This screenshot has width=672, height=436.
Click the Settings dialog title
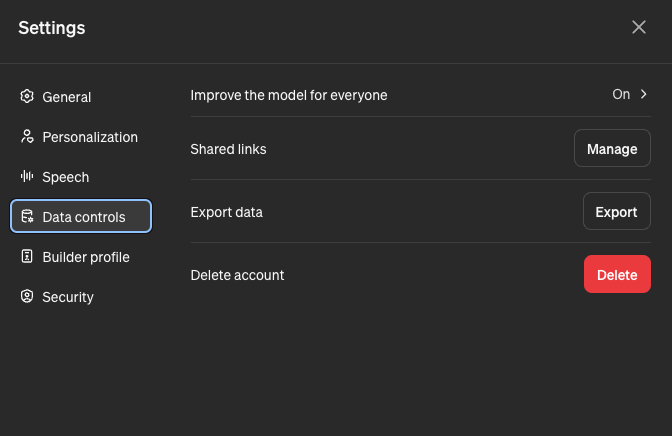pos(52,28)
